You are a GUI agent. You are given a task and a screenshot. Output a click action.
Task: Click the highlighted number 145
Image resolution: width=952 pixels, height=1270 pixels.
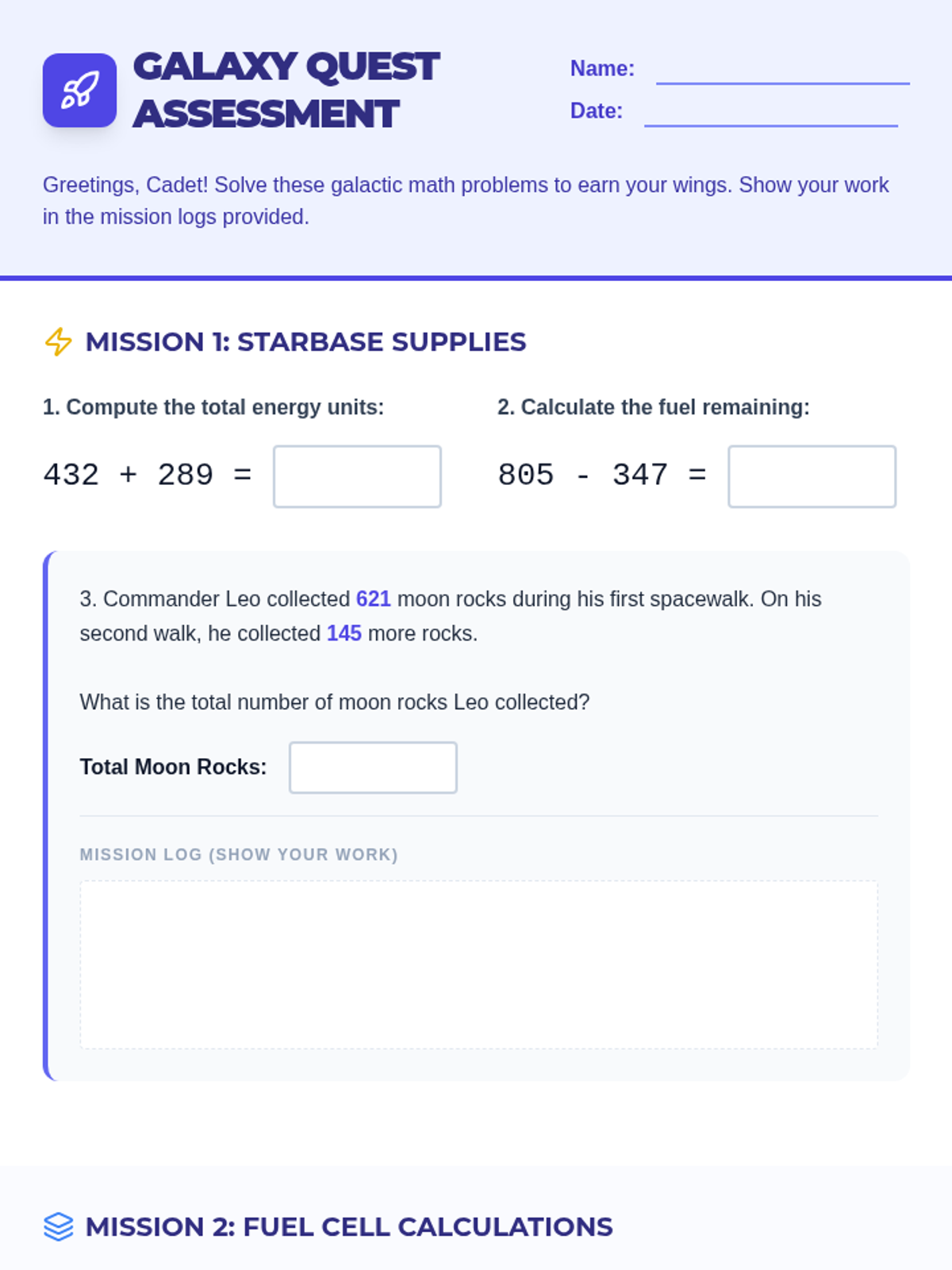pyautogui.click(x=344, y=633)
